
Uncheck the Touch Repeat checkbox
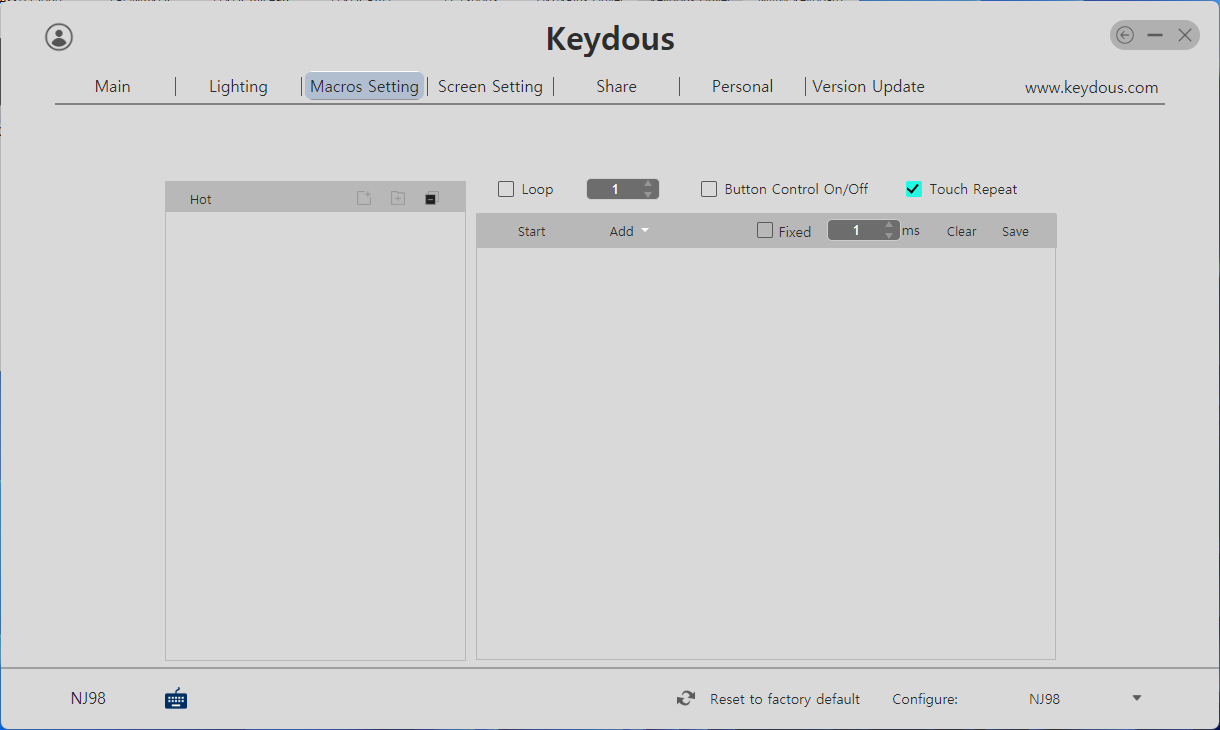tap(913, 189)
